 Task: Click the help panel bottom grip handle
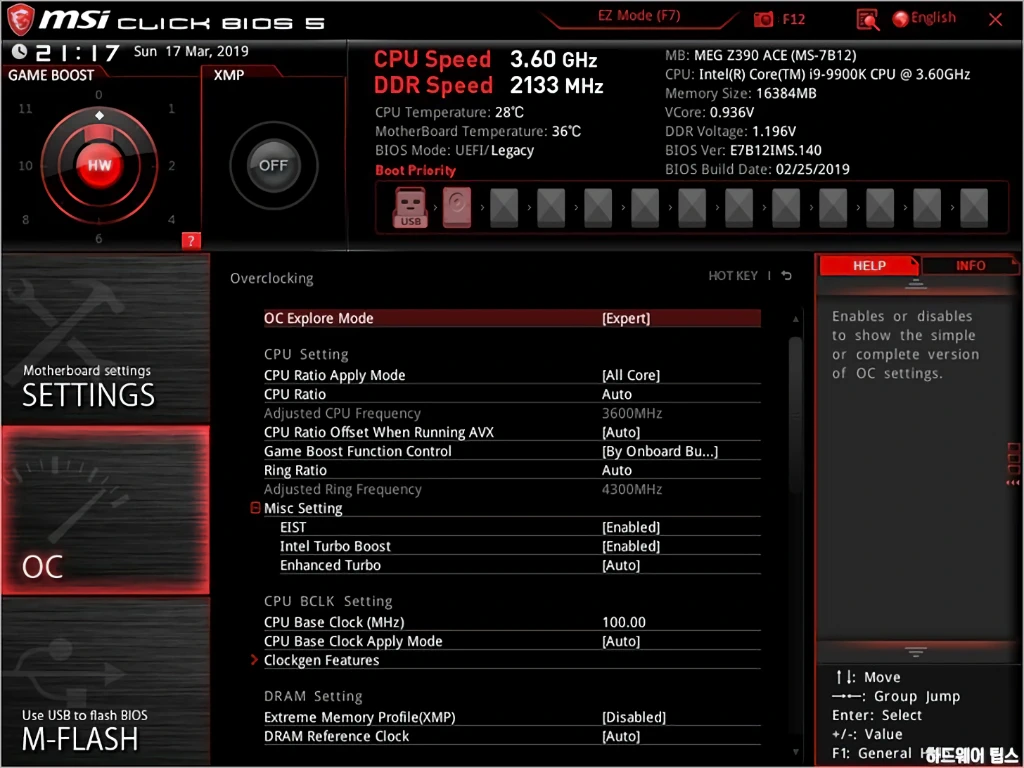(916, 652)
